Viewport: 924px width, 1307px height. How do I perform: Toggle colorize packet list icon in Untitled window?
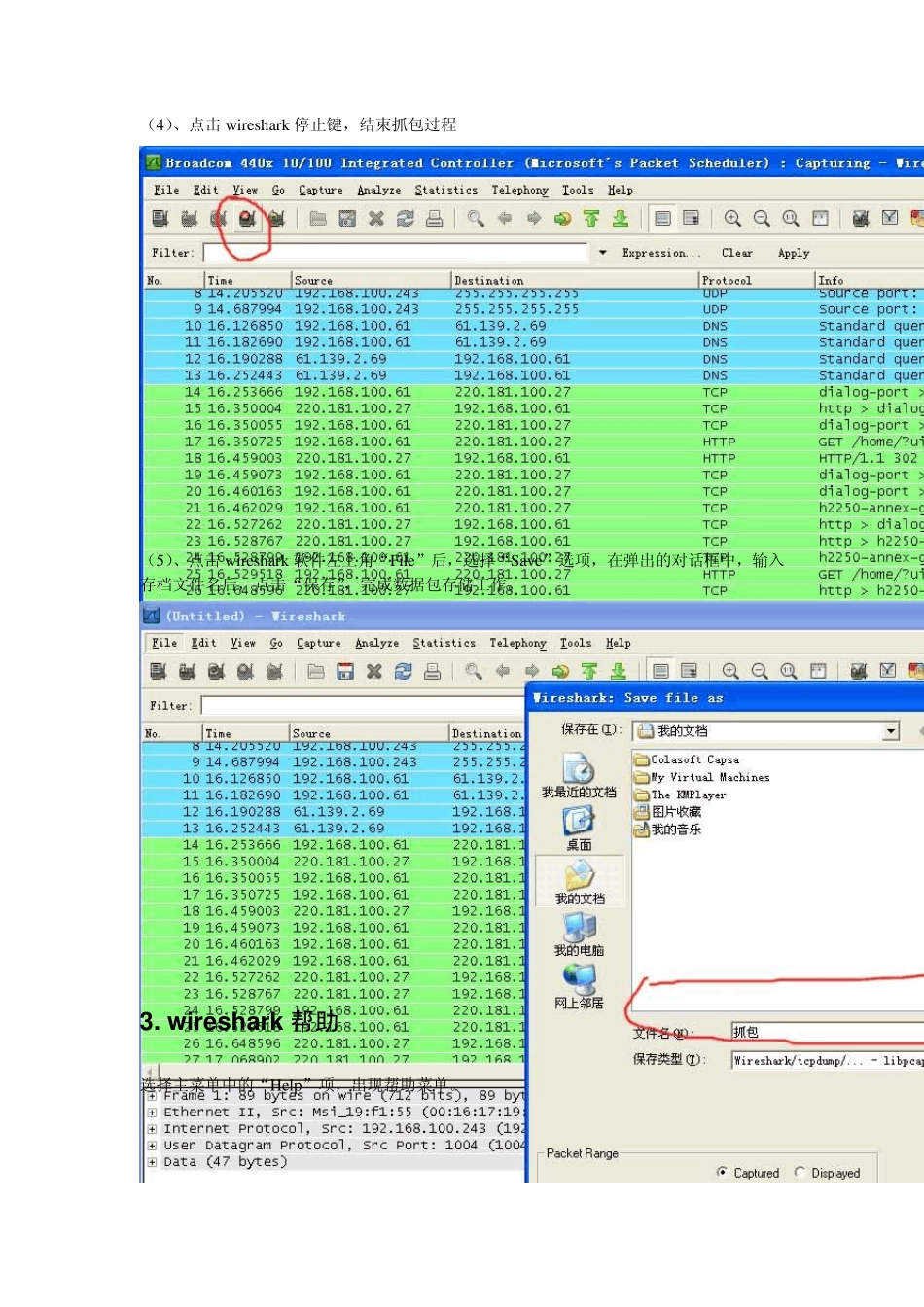point(660,672)
